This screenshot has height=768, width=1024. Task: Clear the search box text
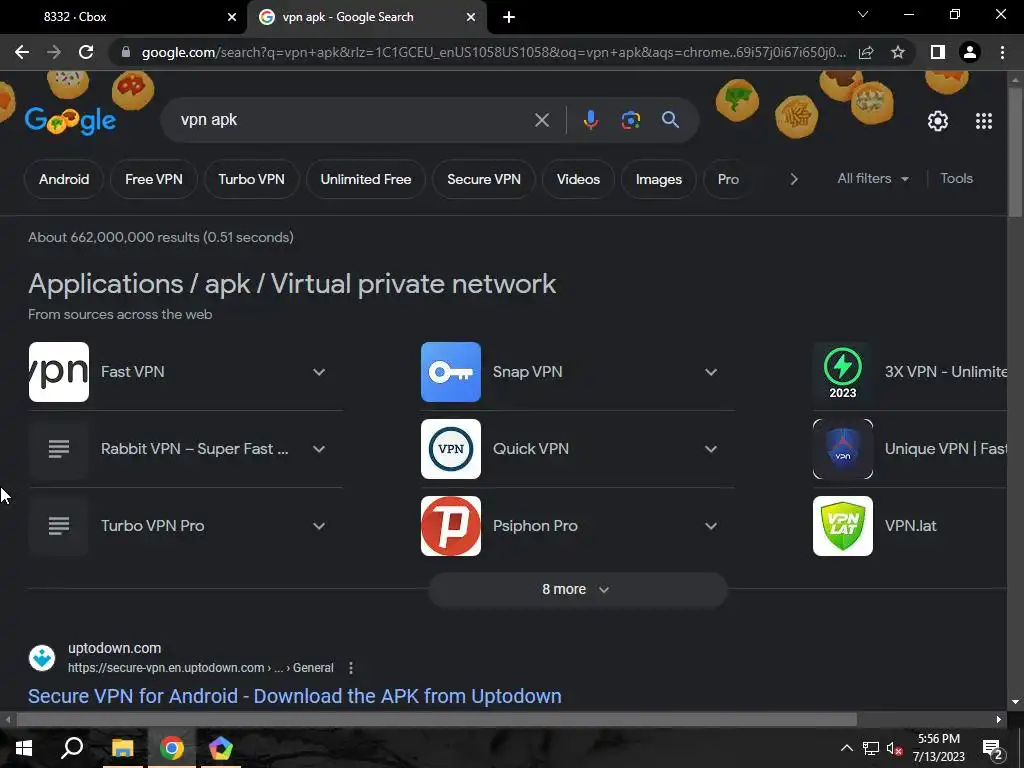point(541,120)
